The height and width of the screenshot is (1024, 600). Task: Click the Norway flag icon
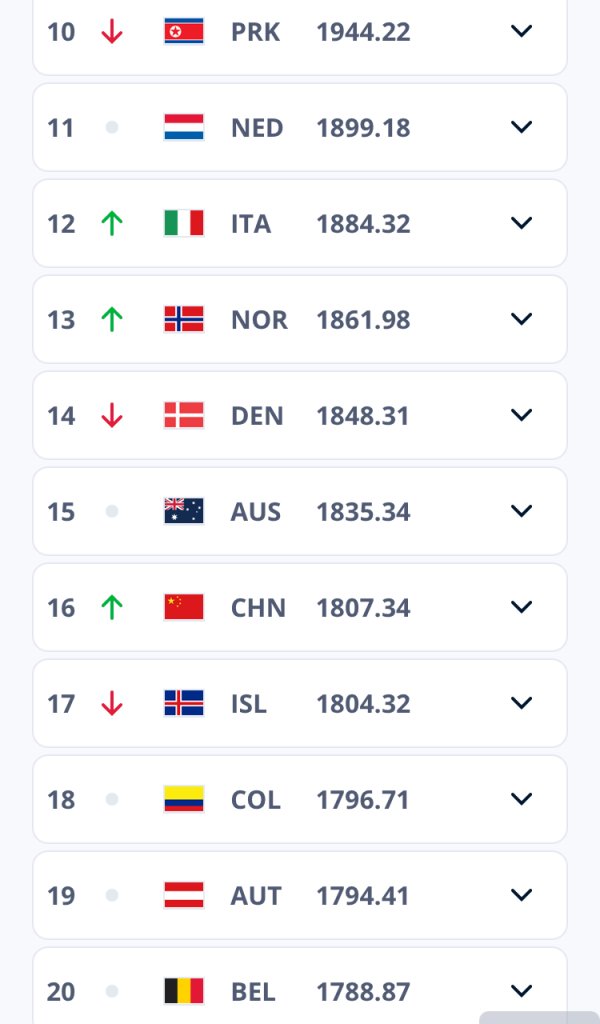[183, 319]
